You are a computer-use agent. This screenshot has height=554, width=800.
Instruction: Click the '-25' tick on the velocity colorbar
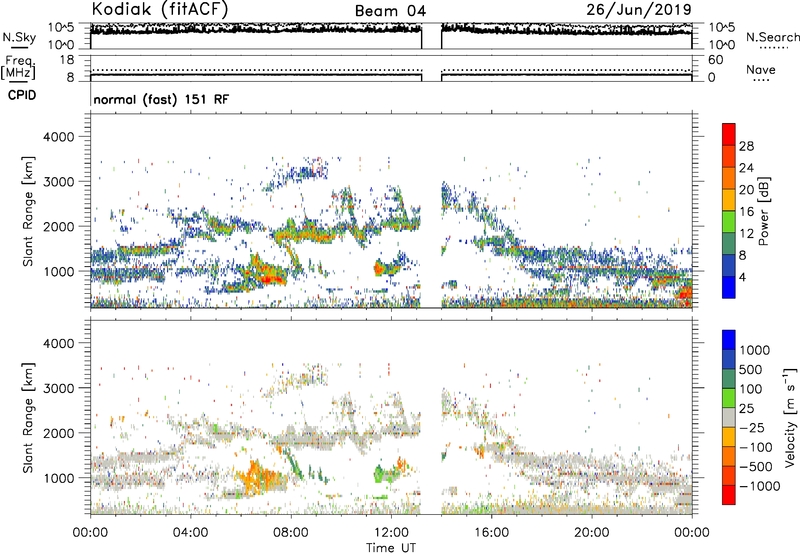click(755, 427)
